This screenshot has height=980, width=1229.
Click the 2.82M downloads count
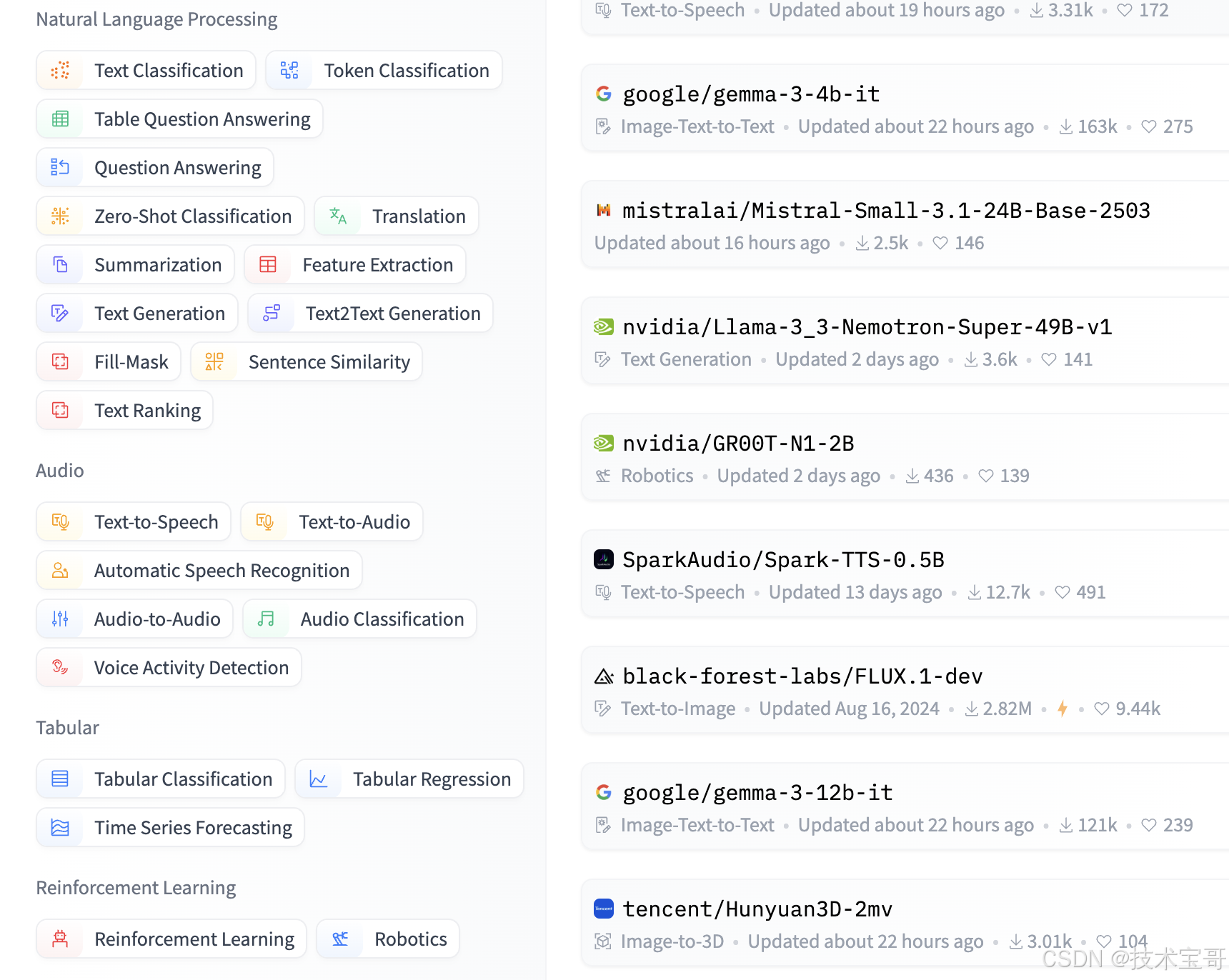point(999,709)
